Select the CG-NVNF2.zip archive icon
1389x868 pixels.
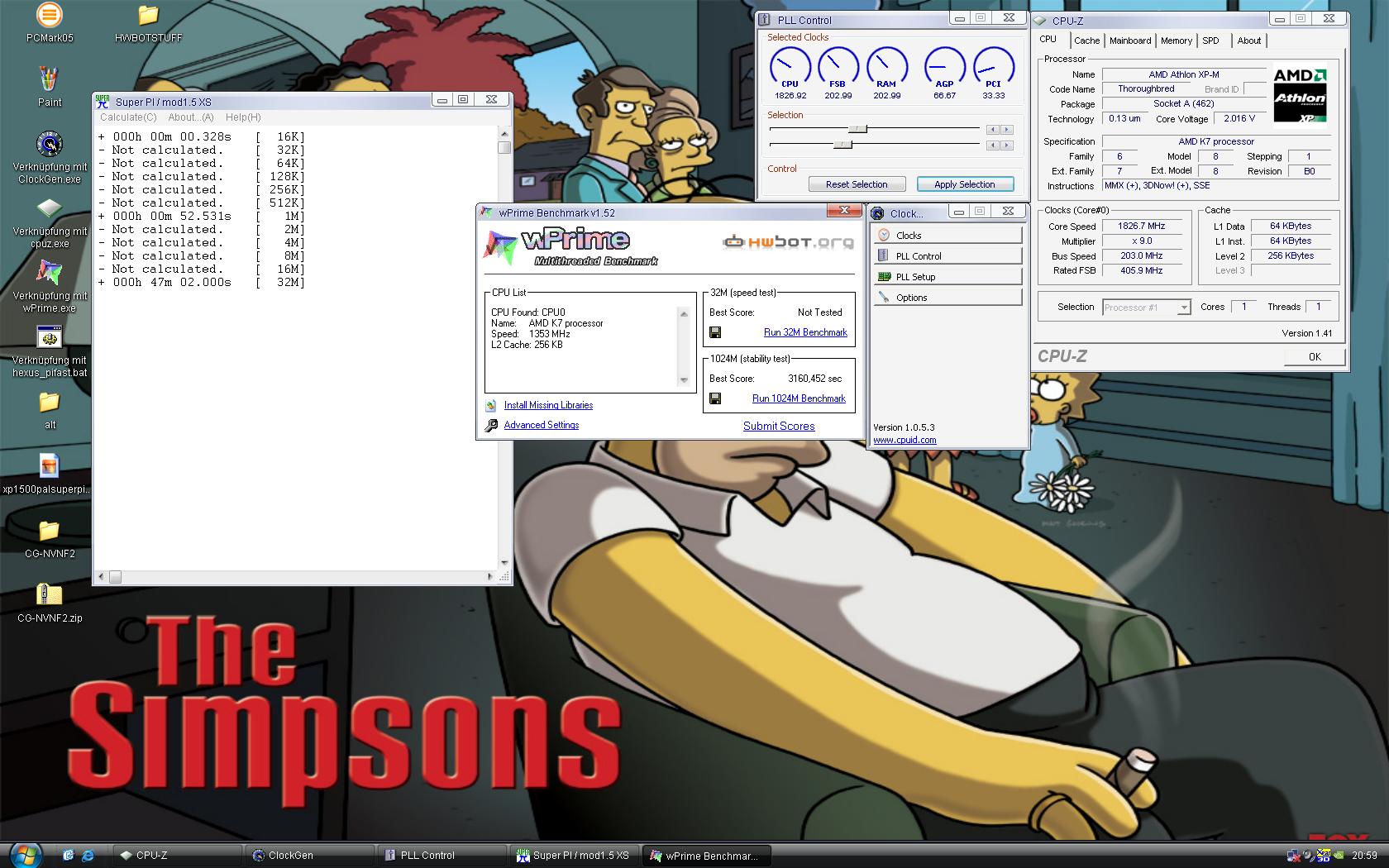(x=50, y=594)
